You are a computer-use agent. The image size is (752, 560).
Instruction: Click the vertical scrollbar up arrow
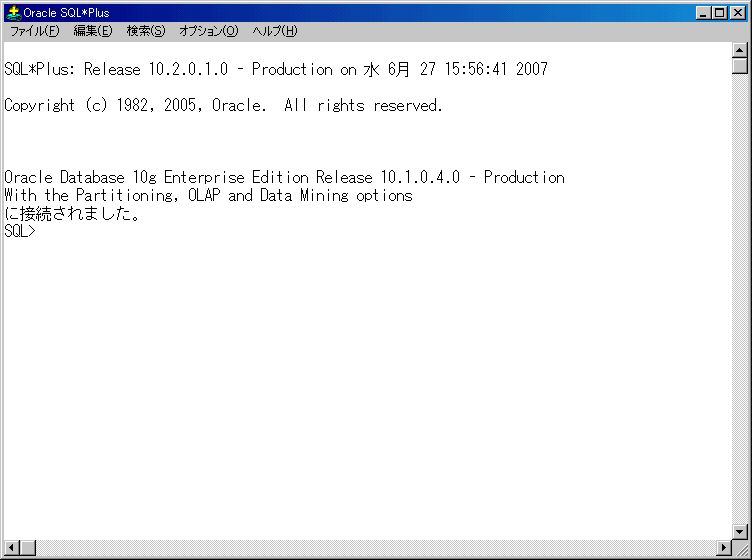pyautogui.click(x=740, y=50)
